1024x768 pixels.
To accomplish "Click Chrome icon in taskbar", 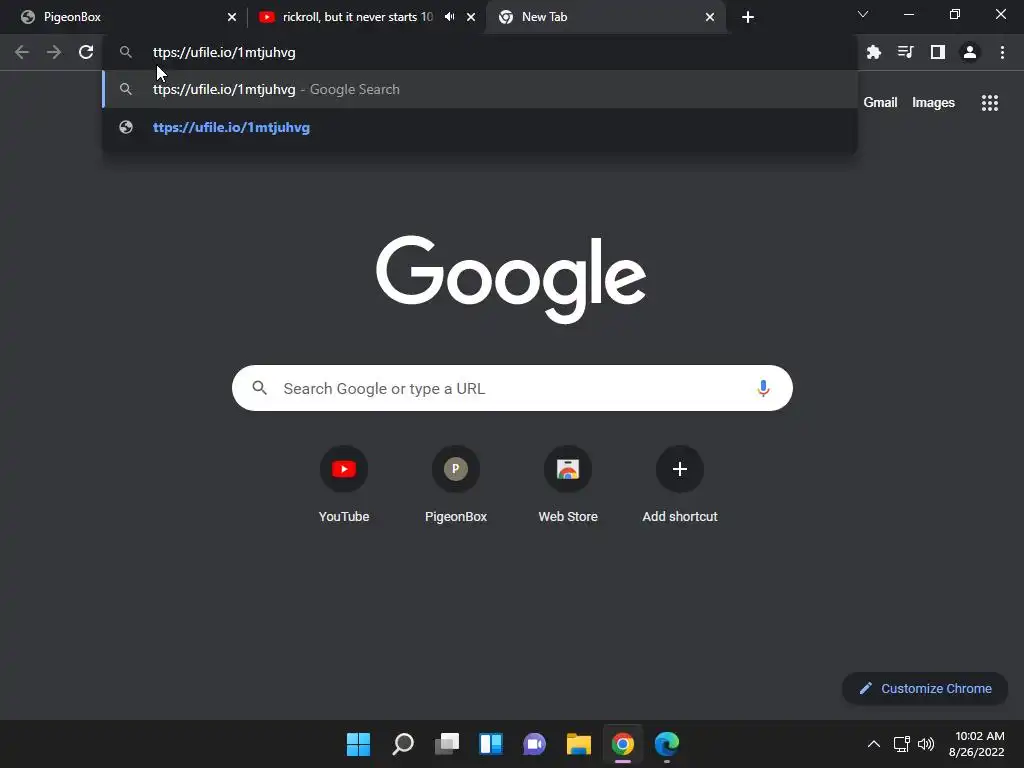I will click(623, 744).
